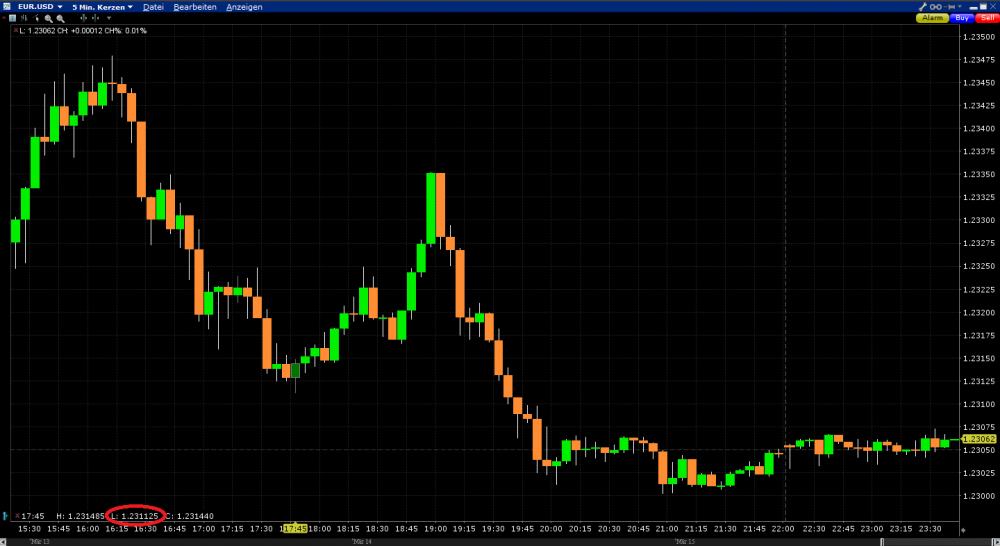Click the zoom out magnifier icon
Screen dimensions: 1000x546
[x=61, y=18]
